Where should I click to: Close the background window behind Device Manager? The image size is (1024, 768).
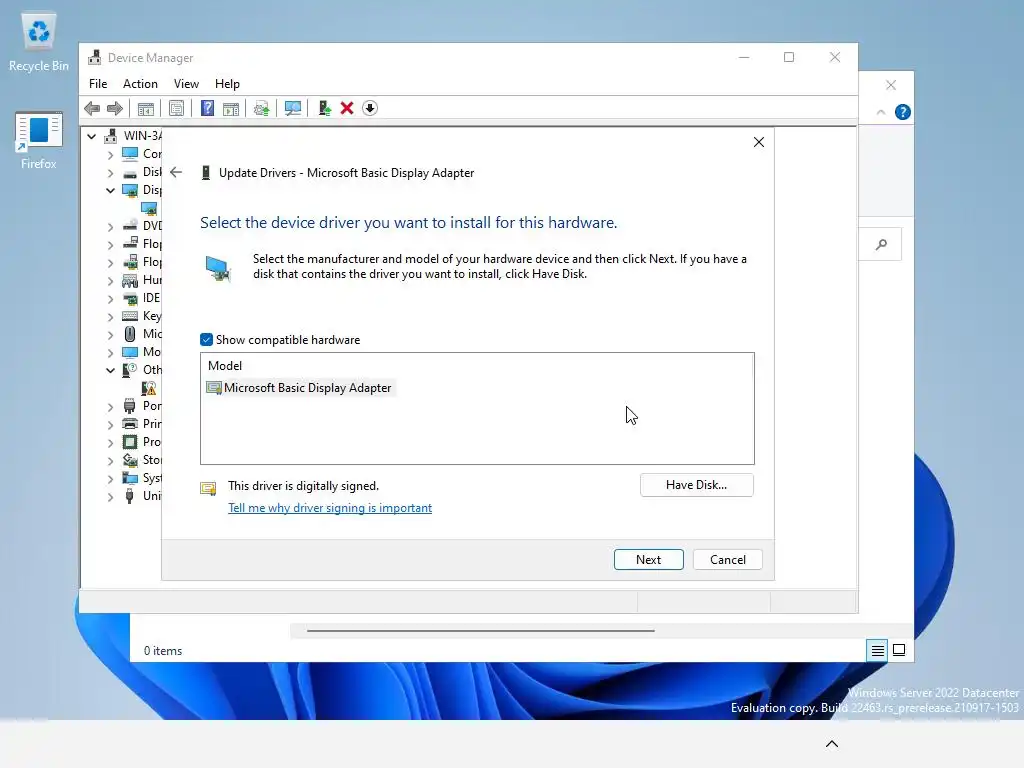pos(891,86)
